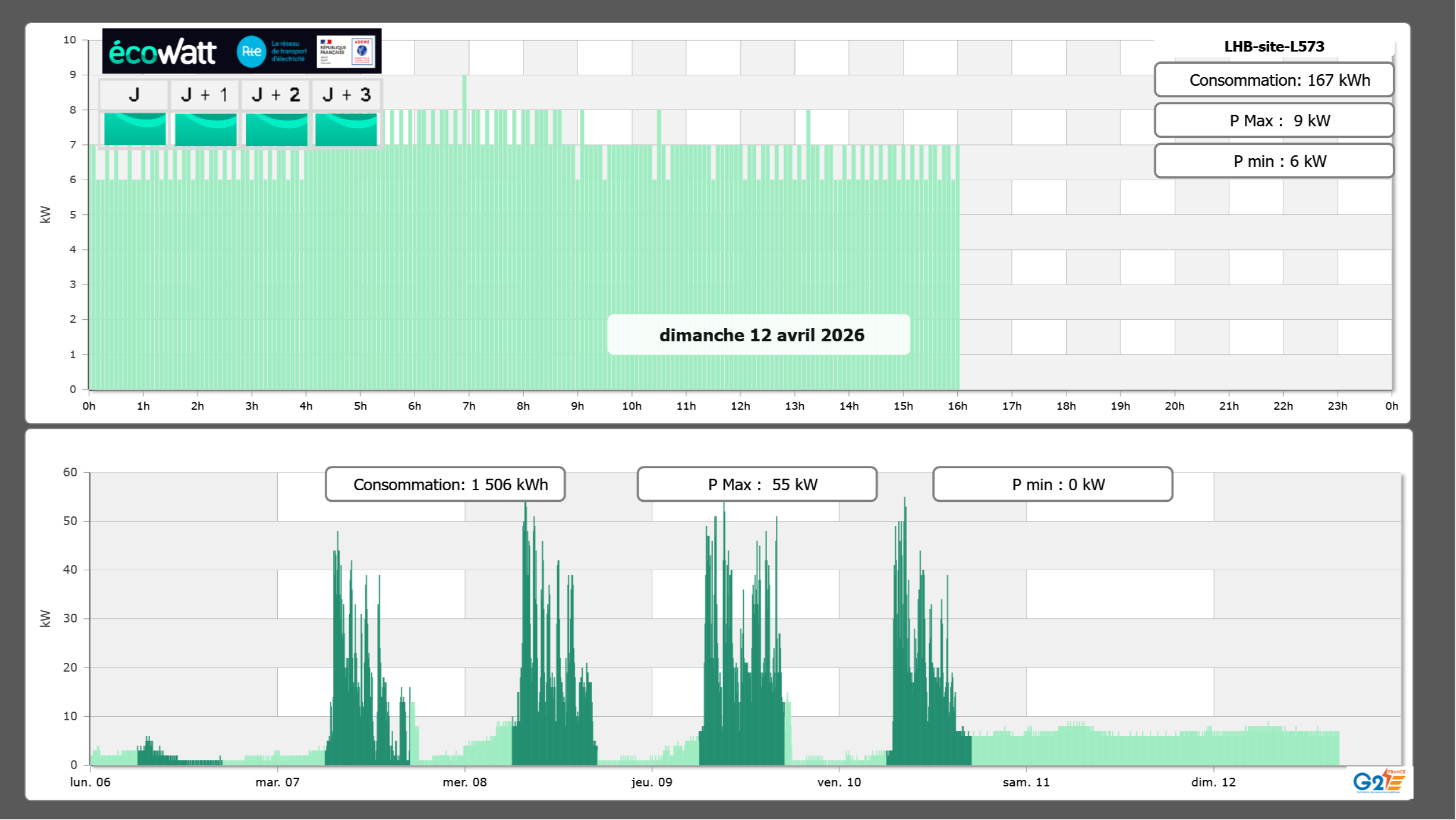This screenshot has width=1456, height=820.
Task: Click the République Française ADEME logo
Action: [x=346, y=52]
